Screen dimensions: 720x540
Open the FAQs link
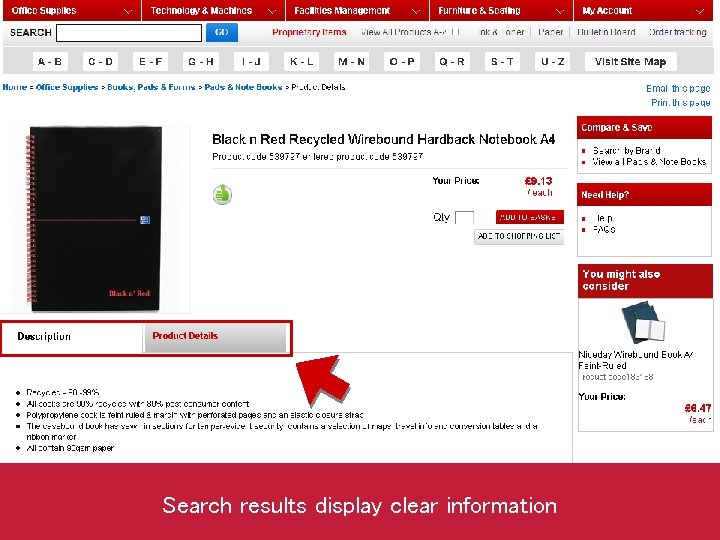click(604, 229)
